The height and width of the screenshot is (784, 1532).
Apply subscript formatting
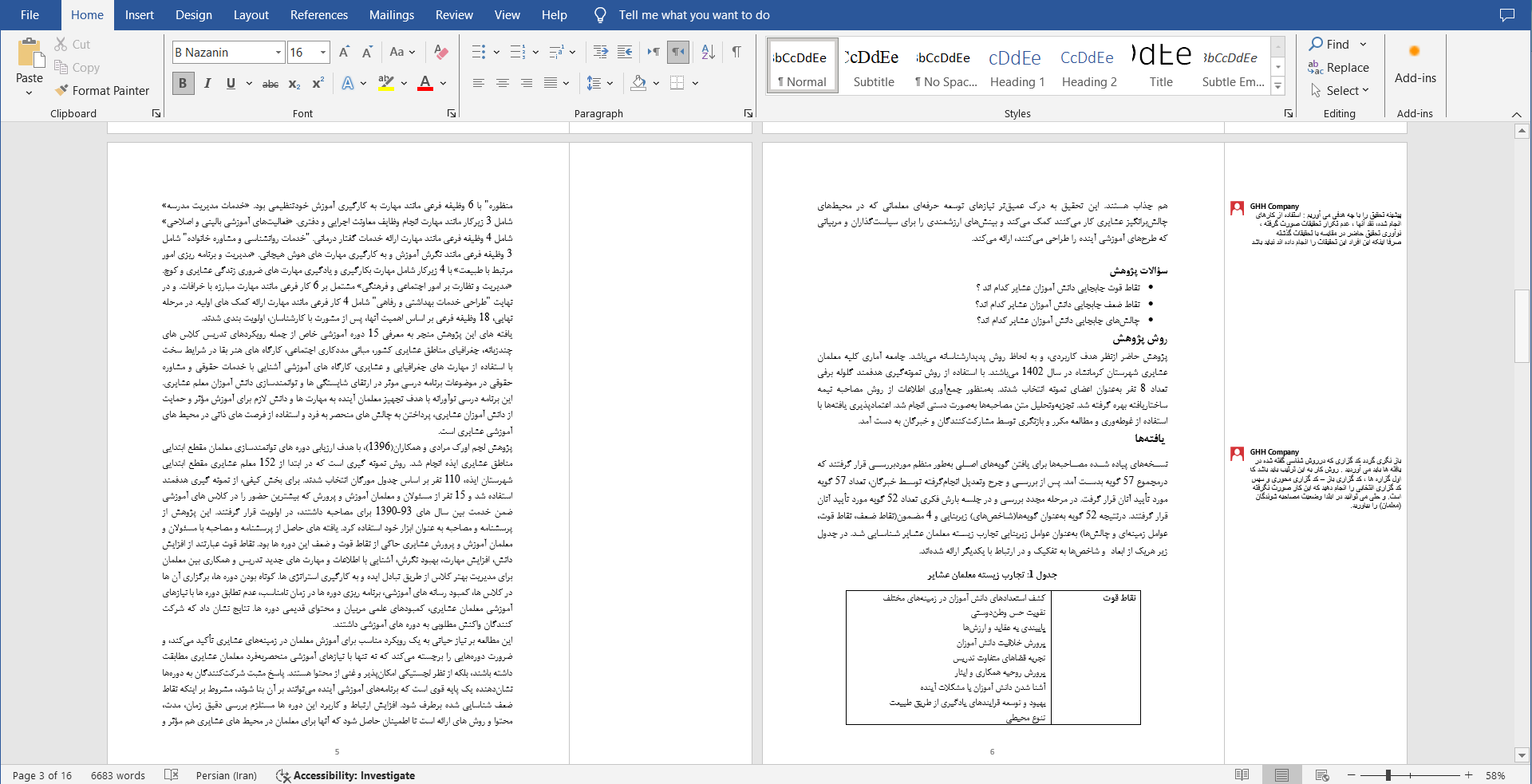(x=294, y=83)
